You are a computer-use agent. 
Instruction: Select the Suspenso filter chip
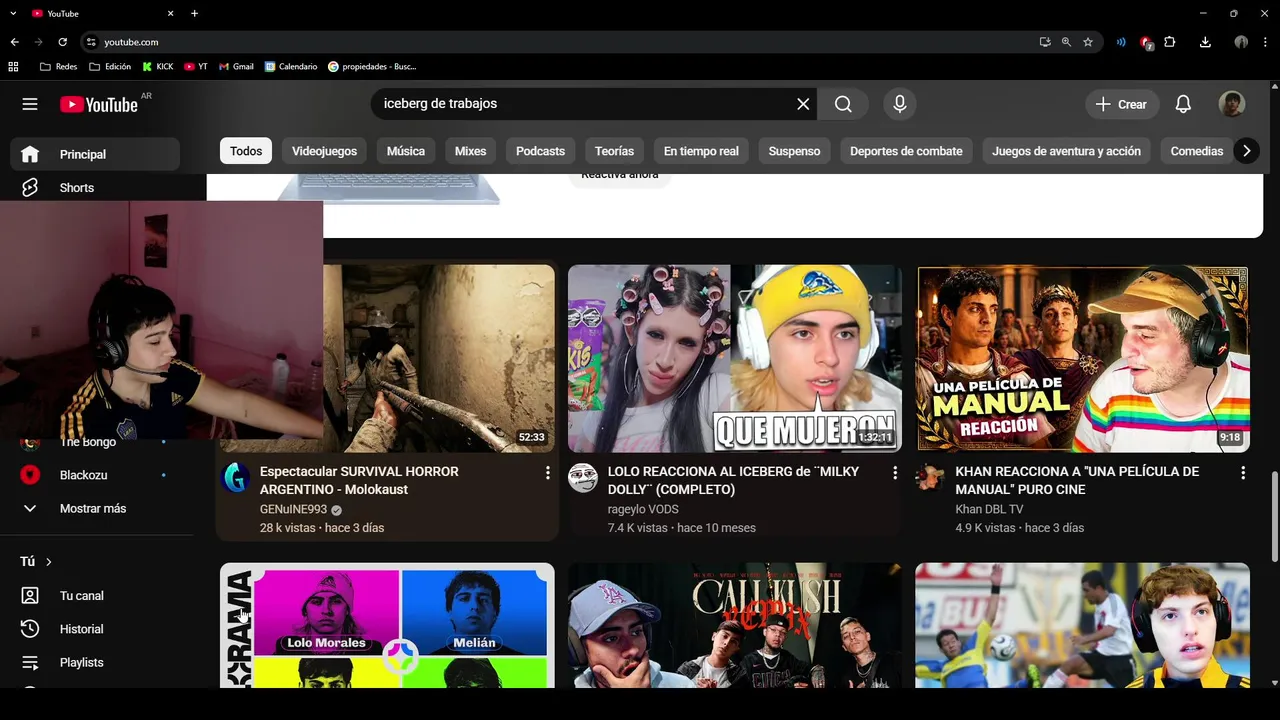coord(794,151)
